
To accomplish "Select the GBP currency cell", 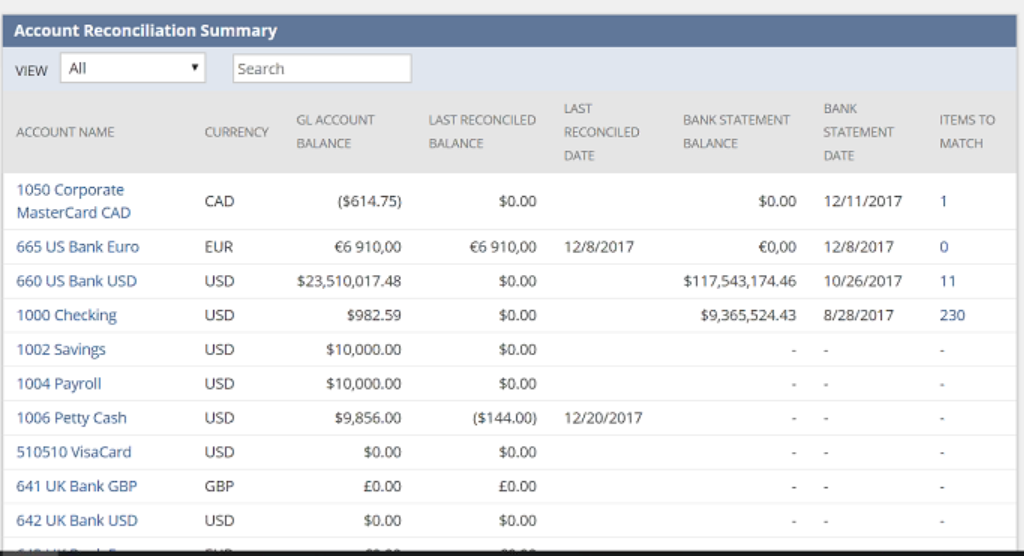I will [219, 486].
